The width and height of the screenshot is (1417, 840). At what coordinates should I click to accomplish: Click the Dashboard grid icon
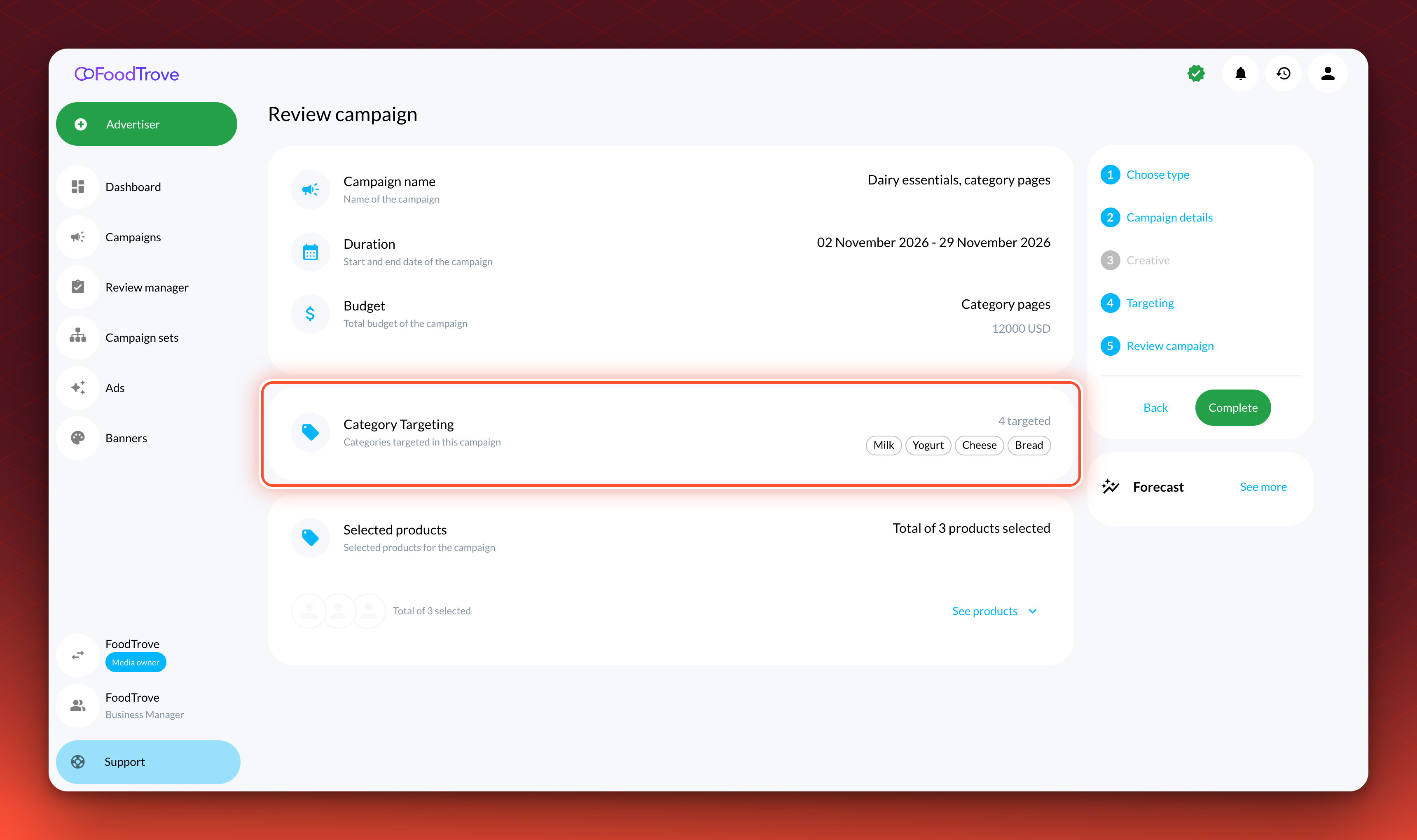pos(78,187)
